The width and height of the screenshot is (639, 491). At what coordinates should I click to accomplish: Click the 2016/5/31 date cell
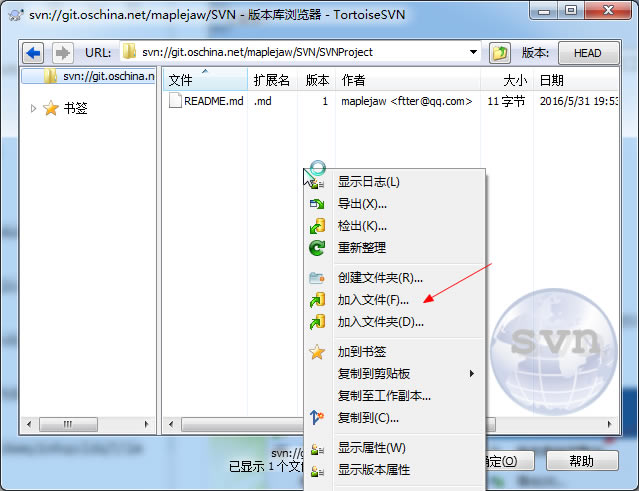pyautogui.click(x=579, y=101)
